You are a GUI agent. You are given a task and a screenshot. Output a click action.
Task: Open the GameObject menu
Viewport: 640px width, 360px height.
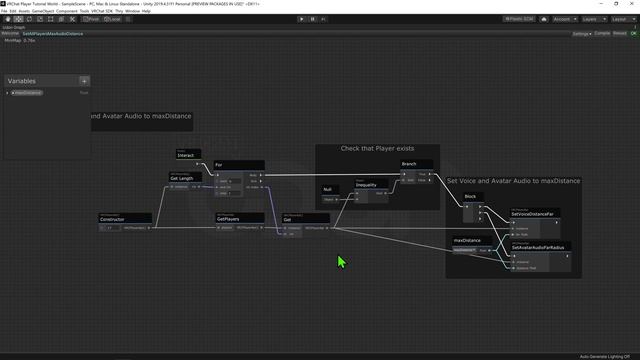(x=43, y=11)
